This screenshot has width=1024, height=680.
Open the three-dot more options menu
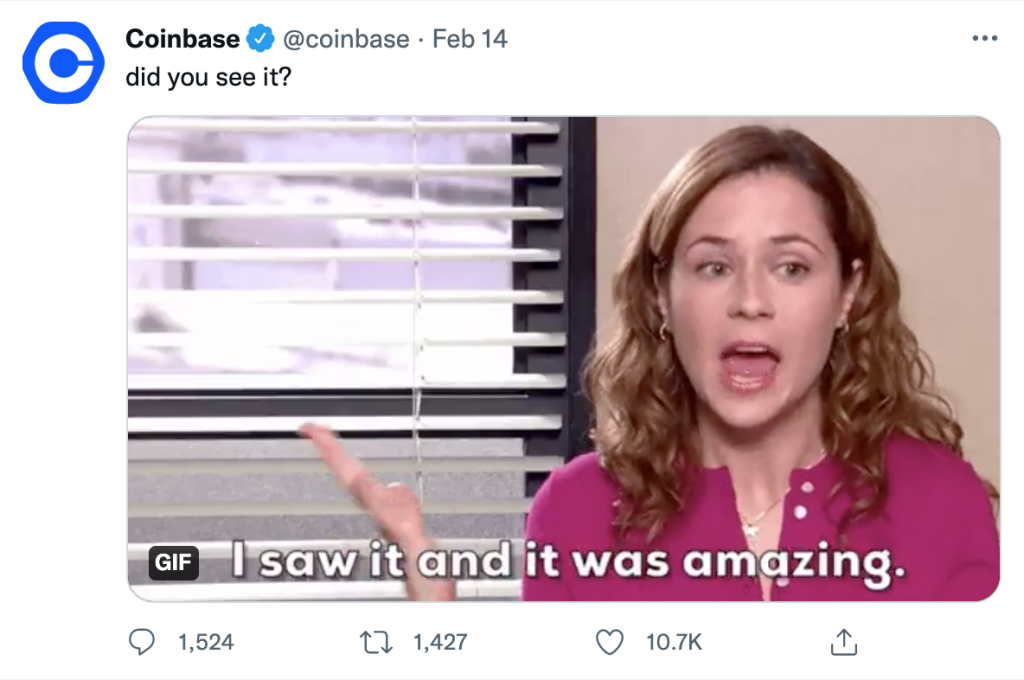(x=984, y=39)
